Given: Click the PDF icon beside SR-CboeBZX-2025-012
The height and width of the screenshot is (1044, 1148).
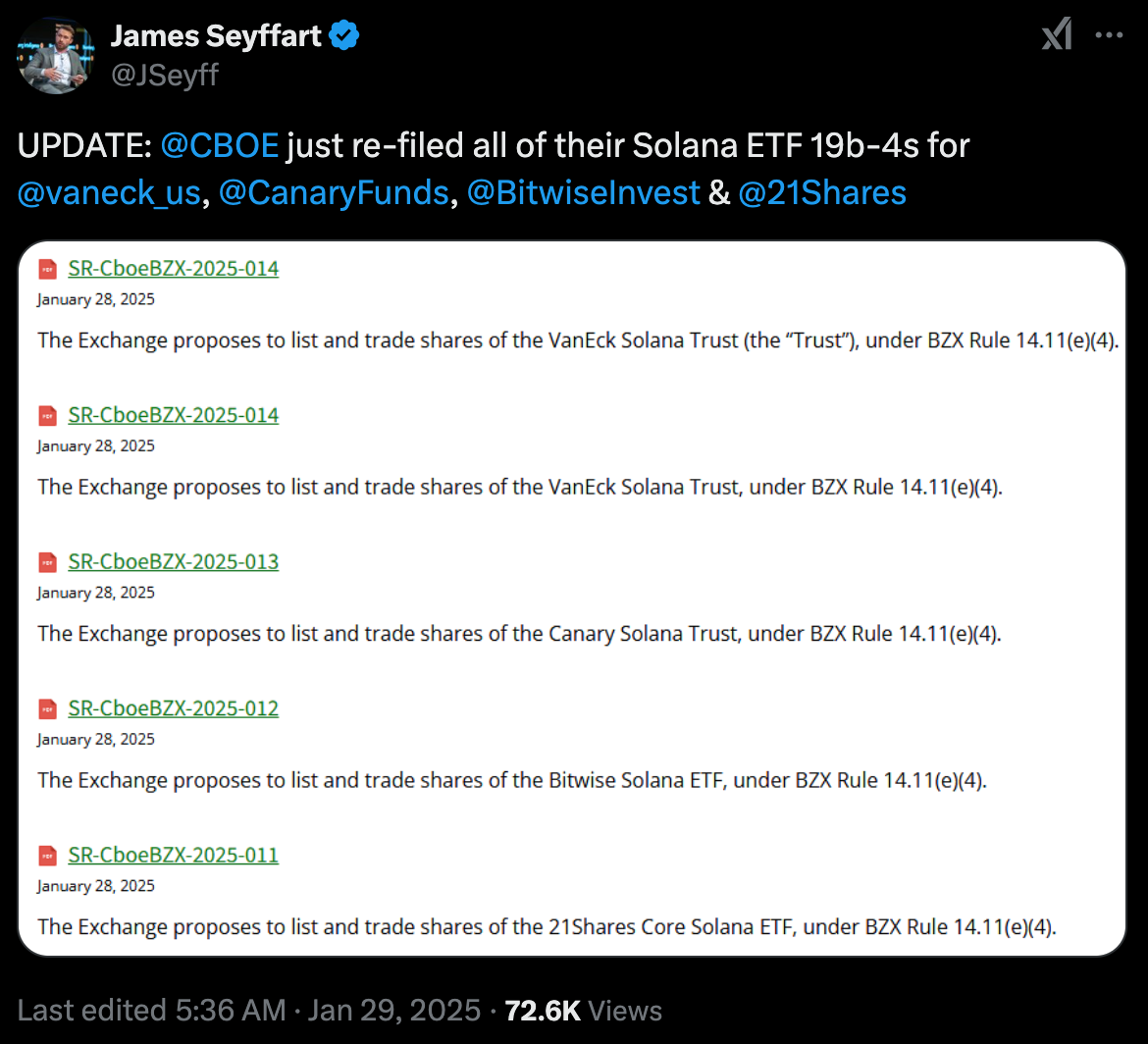Looking at the screenshot, I should click(x=47, y=708).
